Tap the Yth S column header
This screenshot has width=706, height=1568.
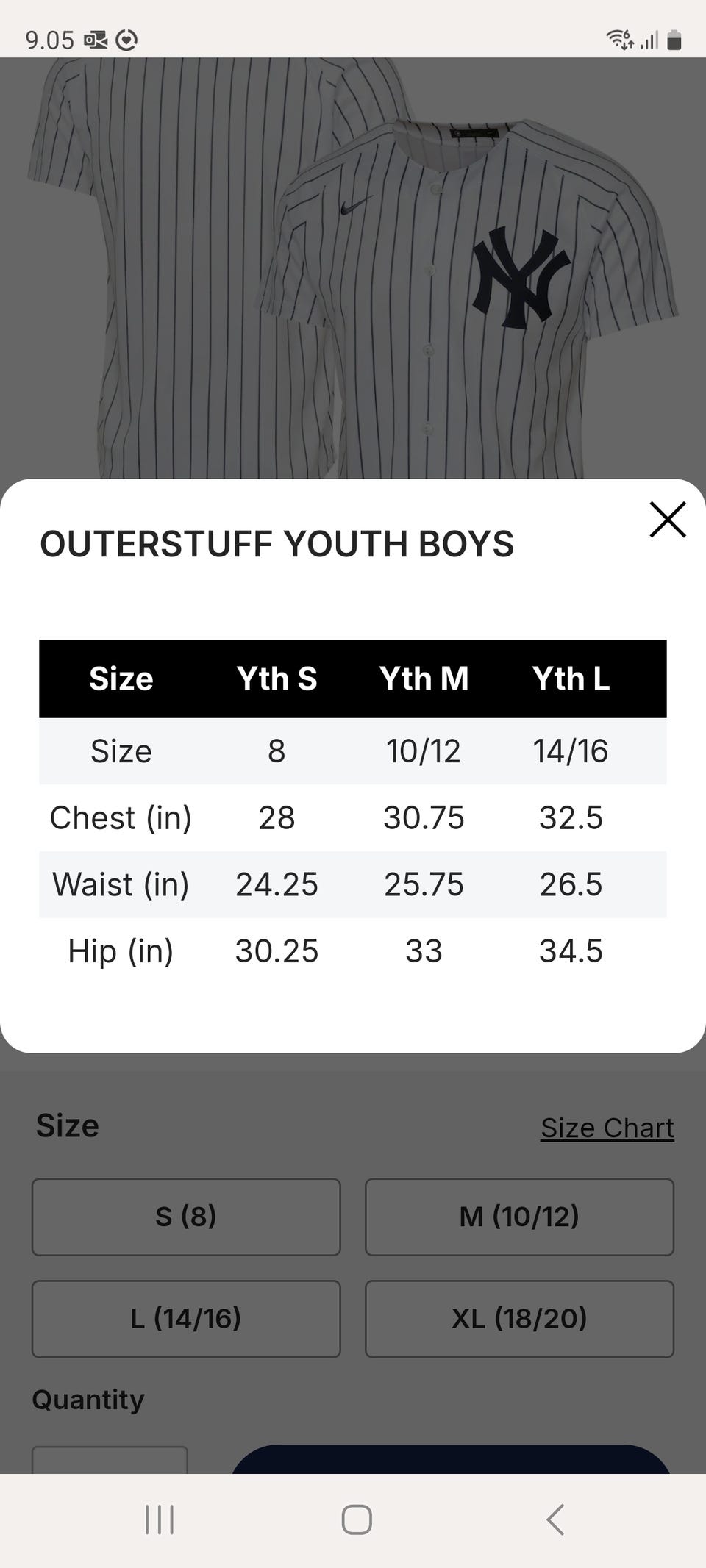pos(277,679)
